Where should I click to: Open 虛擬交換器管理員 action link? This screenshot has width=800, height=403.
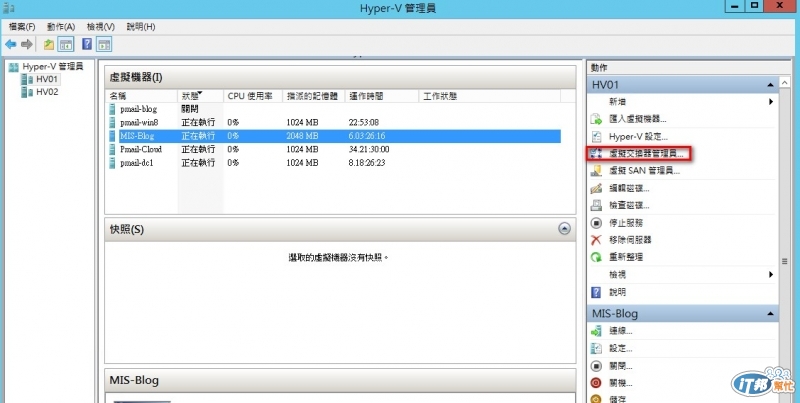(646, 154)
